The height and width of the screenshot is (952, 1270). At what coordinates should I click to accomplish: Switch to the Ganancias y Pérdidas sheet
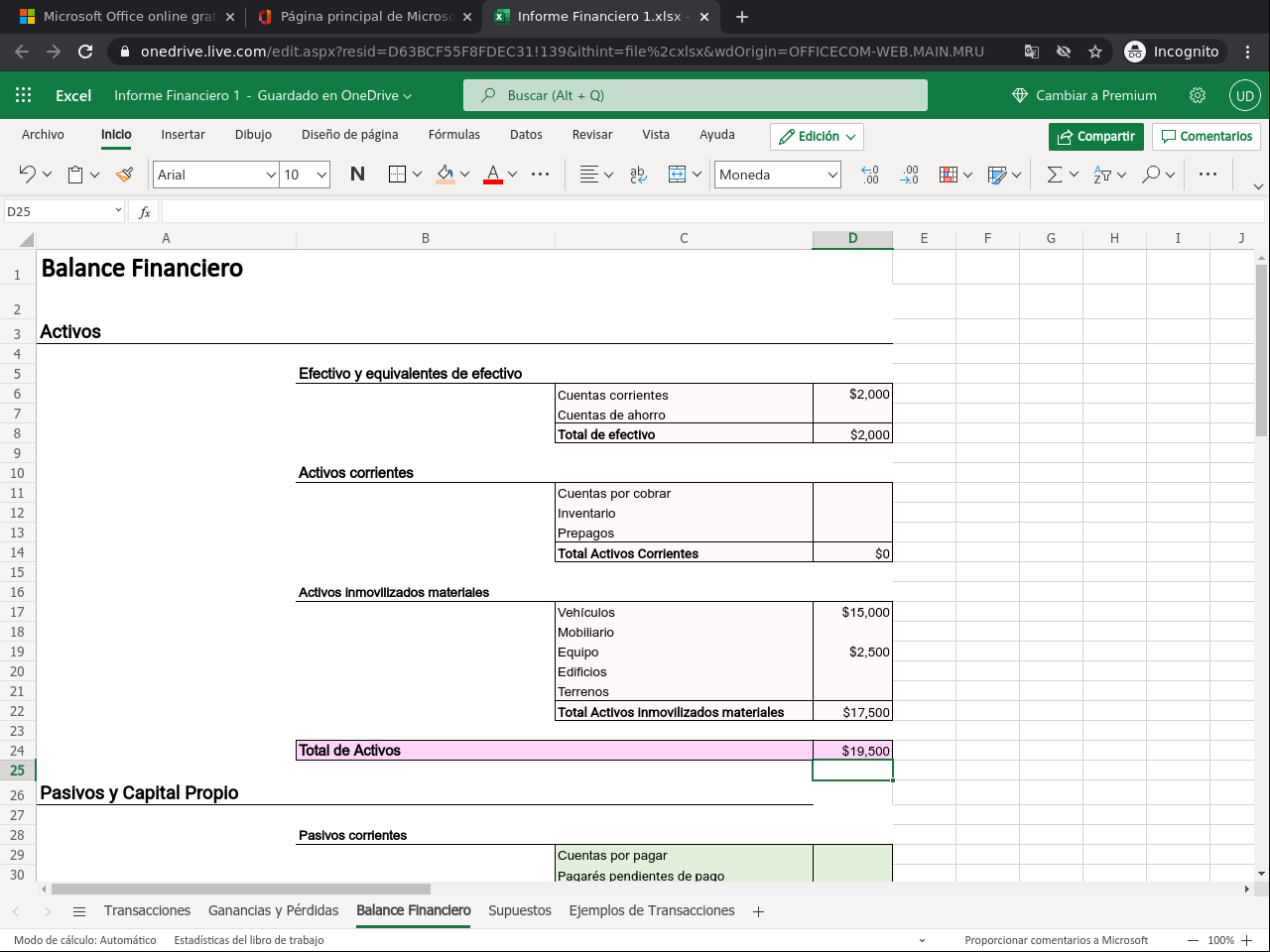point(273,910)
